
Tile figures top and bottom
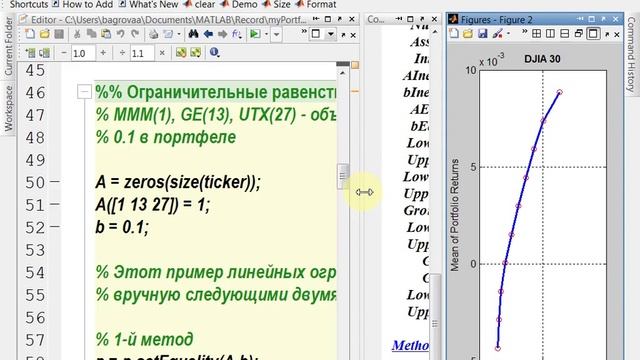[x=564, y=34]
